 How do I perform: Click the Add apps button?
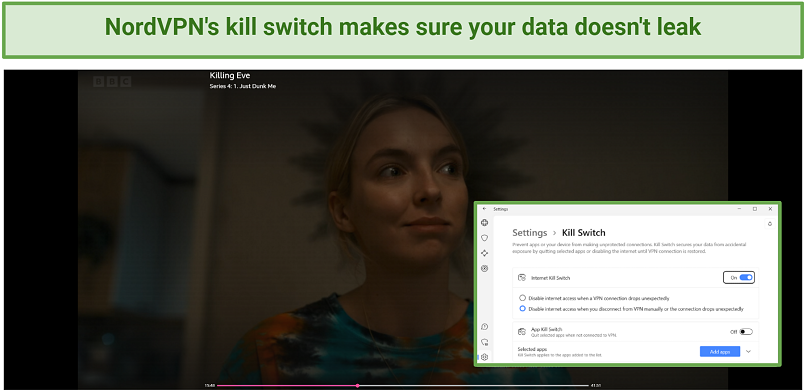click(x=720, y=351)
